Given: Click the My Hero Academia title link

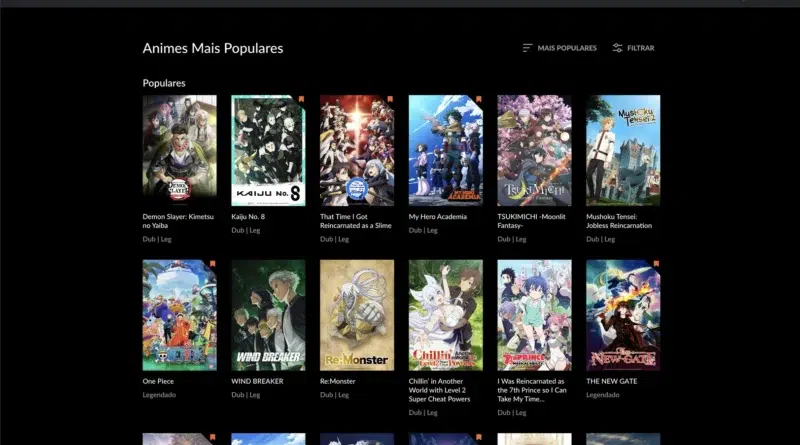Looking at the screenshot, I should tap(438, 216).
